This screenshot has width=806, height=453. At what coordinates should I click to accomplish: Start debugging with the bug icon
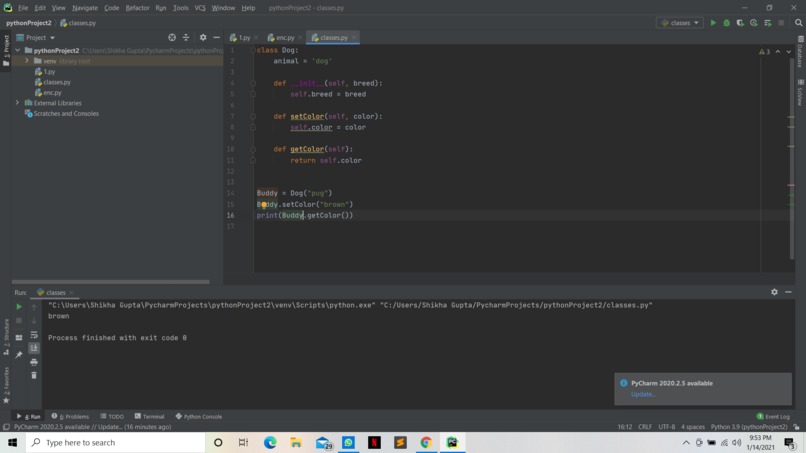(726, 23)
